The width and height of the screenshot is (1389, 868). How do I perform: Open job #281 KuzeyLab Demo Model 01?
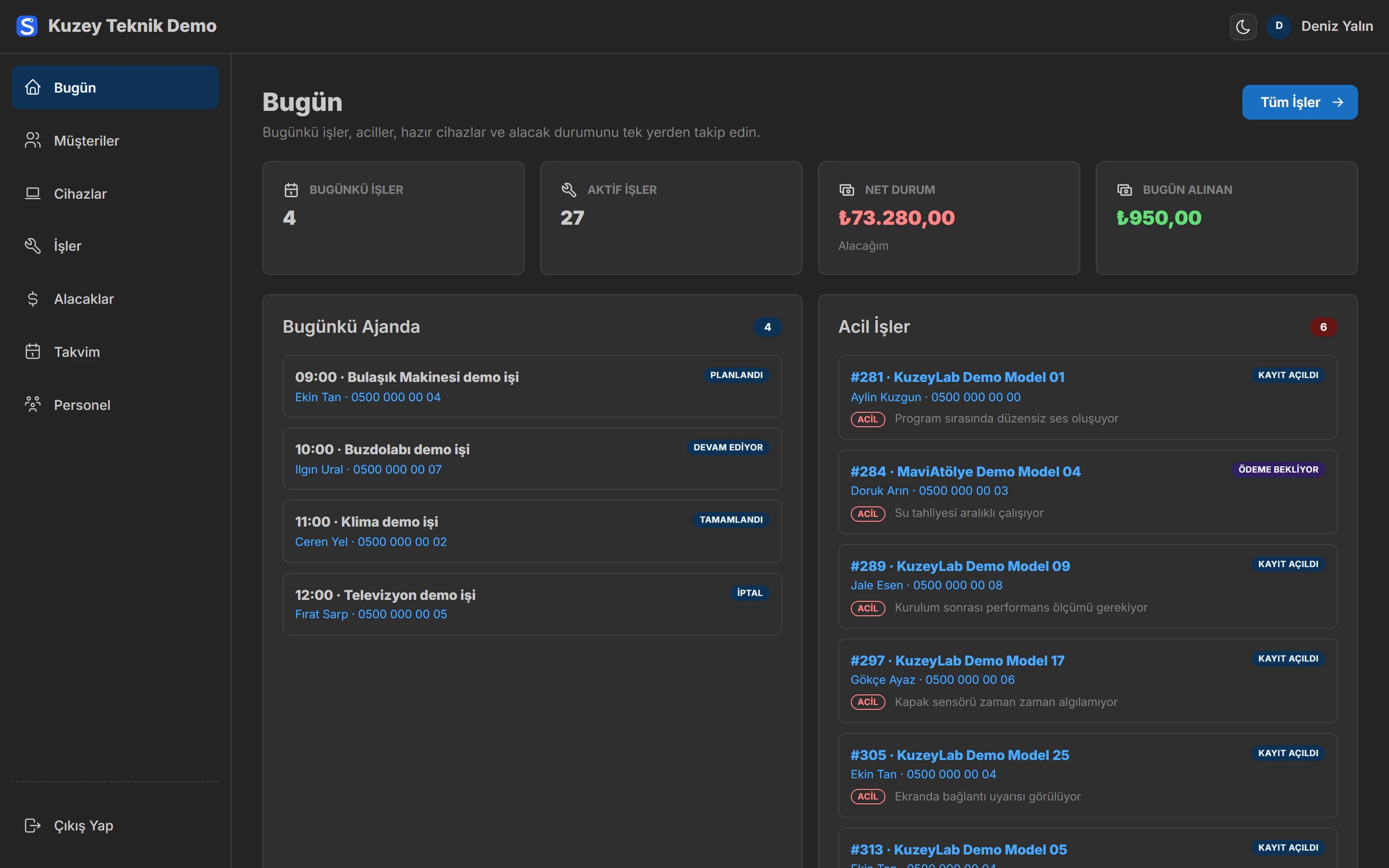[x=1088, y=397]
